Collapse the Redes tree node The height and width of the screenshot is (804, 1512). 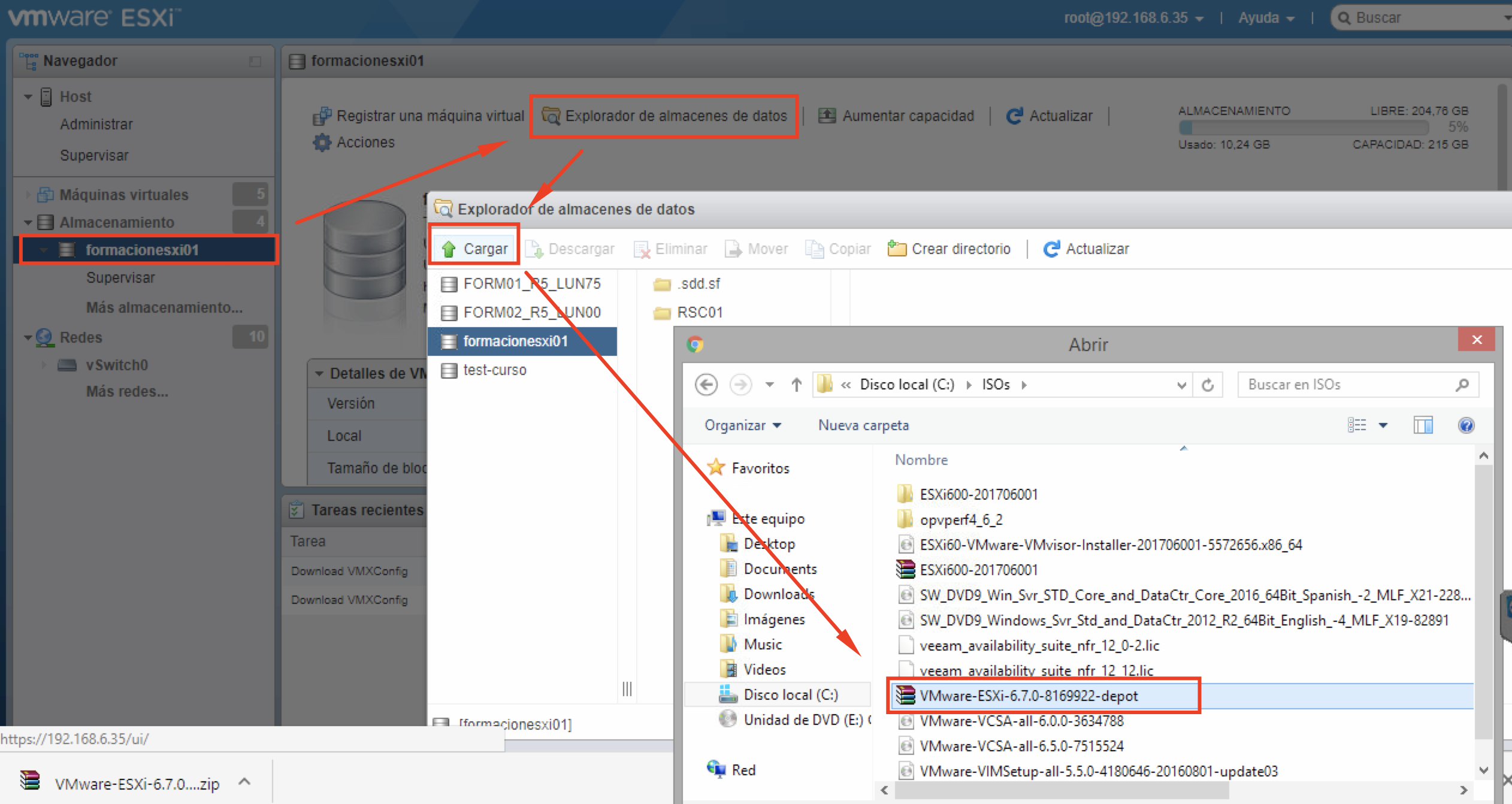[28, 337]
